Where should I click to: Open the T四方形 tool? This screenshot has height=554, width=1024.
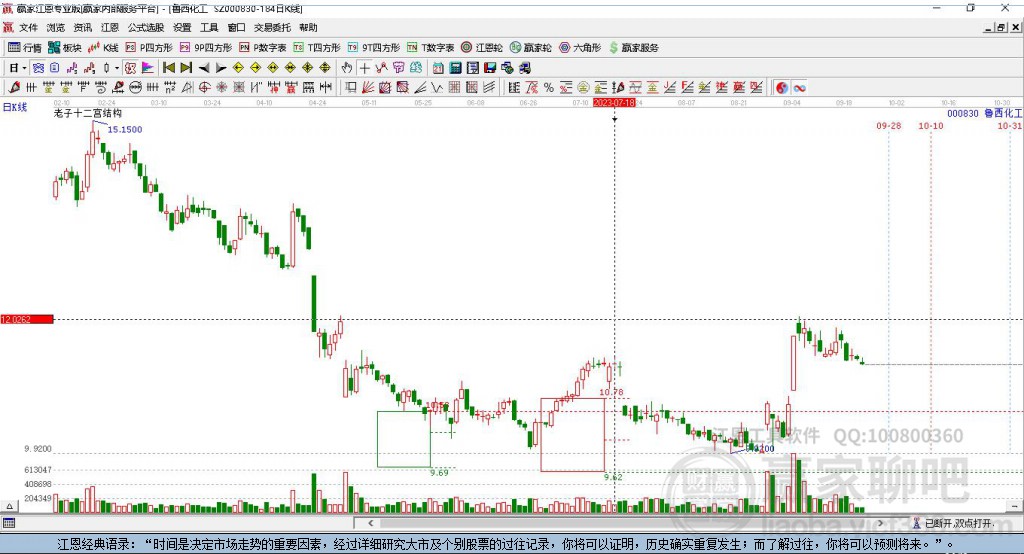(x=317, y=48)
